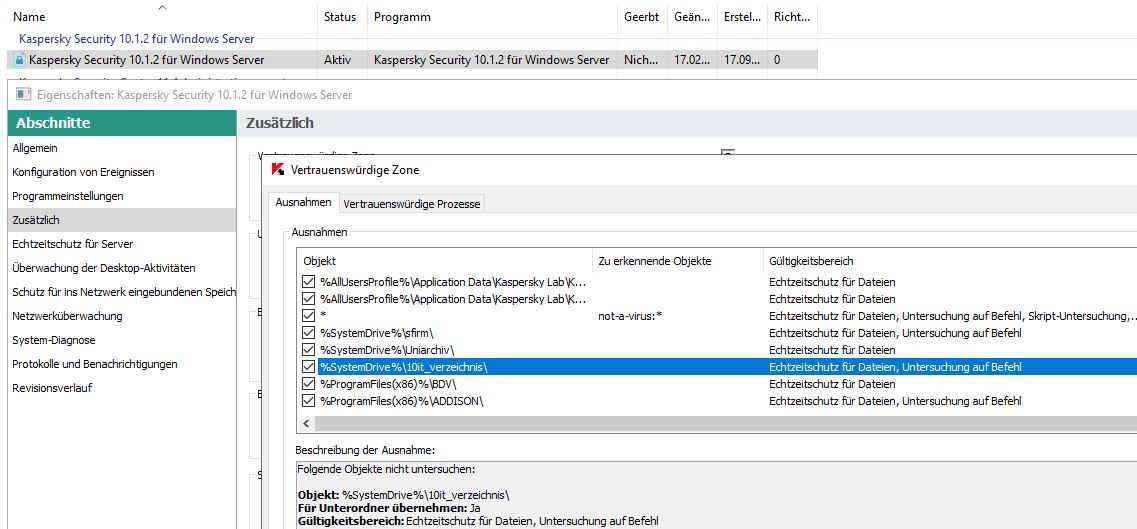The width and height of the screenshot is (1137, 529).
Task: Sort by the Programm column header
Action: (x=402, y=17)
